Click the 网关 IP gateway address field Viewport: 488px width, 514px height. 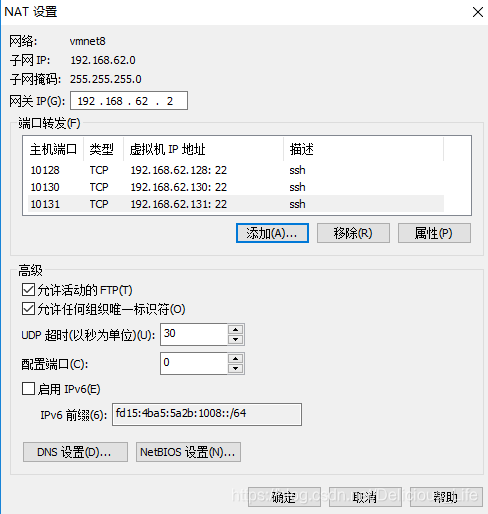[129, 100]
